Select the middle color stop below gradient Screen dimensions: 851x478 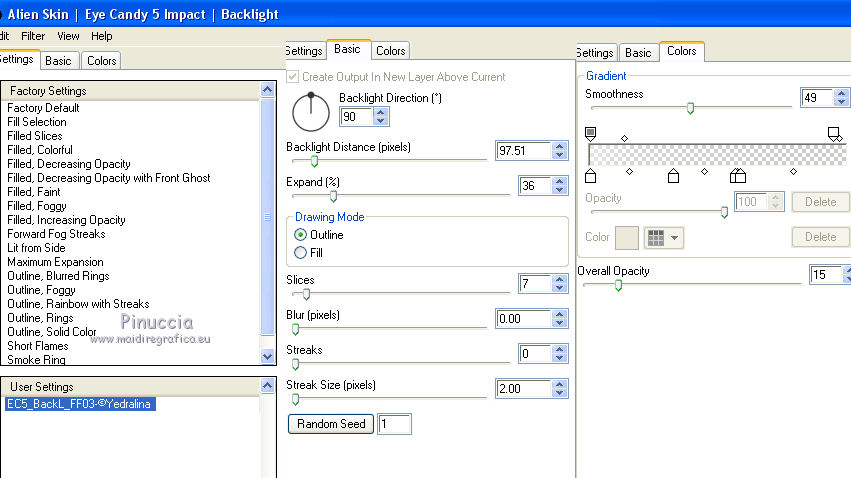[x=673, y=176]
